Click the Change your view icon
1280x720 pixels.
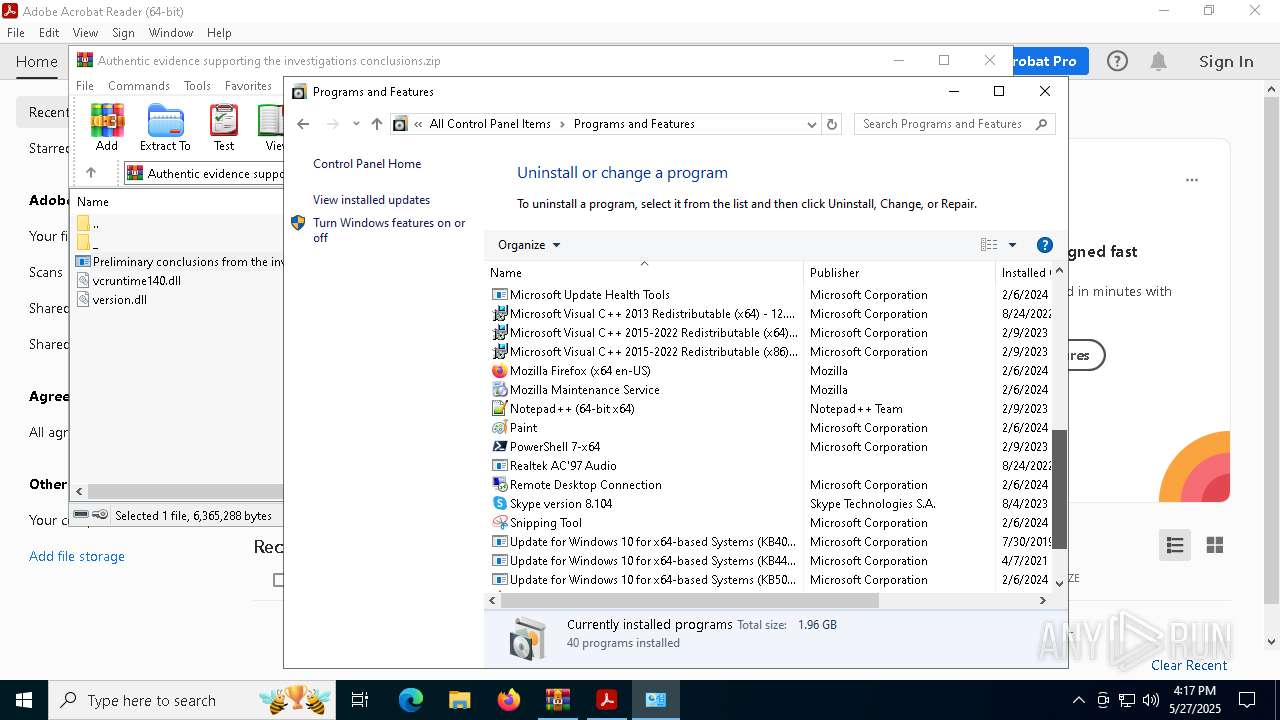(989, 245)
